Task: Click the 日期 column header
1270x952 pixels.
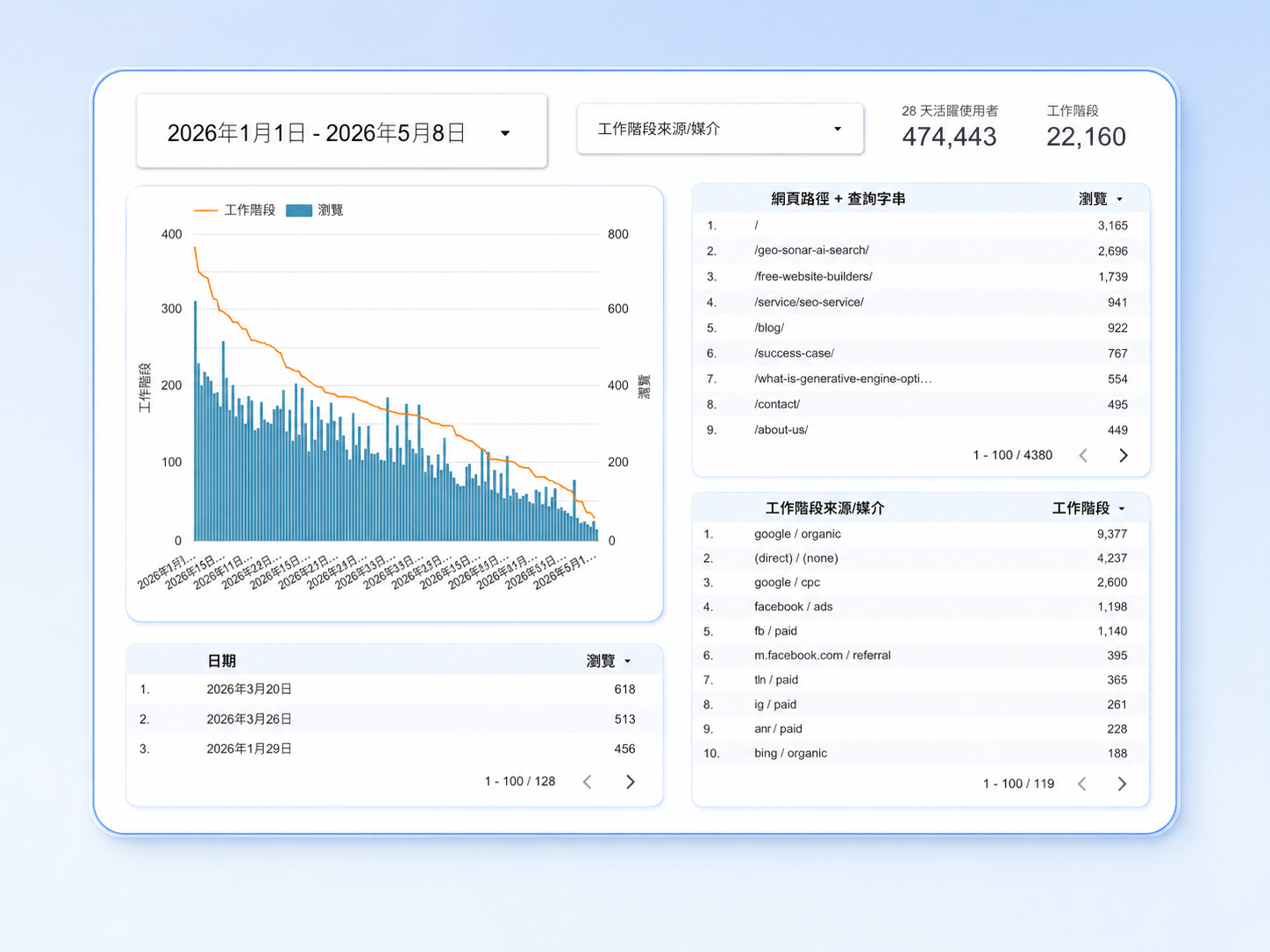Action: coord(222,661)
